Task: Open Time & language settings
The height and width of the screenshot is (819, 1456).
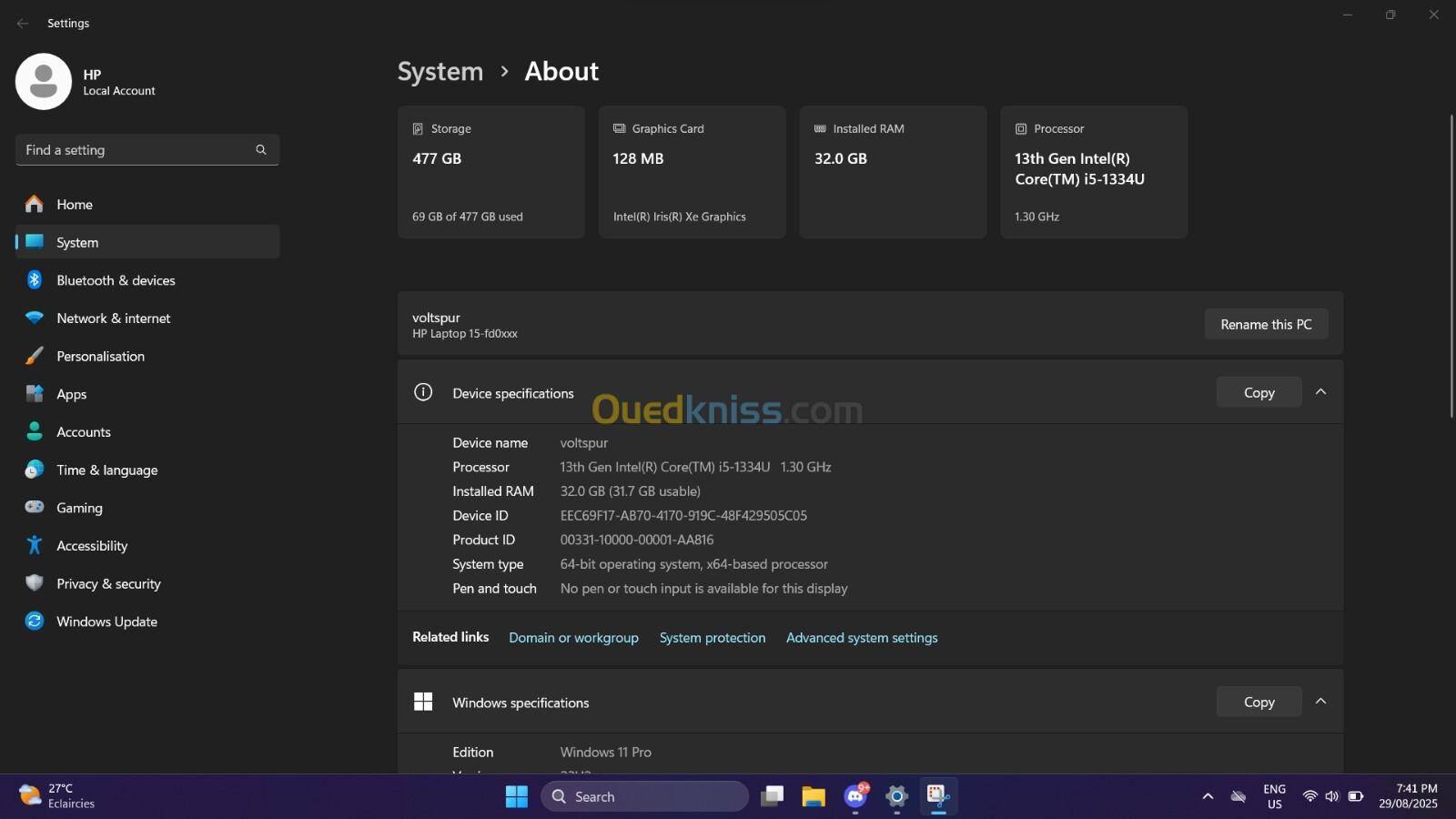Action: click(x=147, y=470)
